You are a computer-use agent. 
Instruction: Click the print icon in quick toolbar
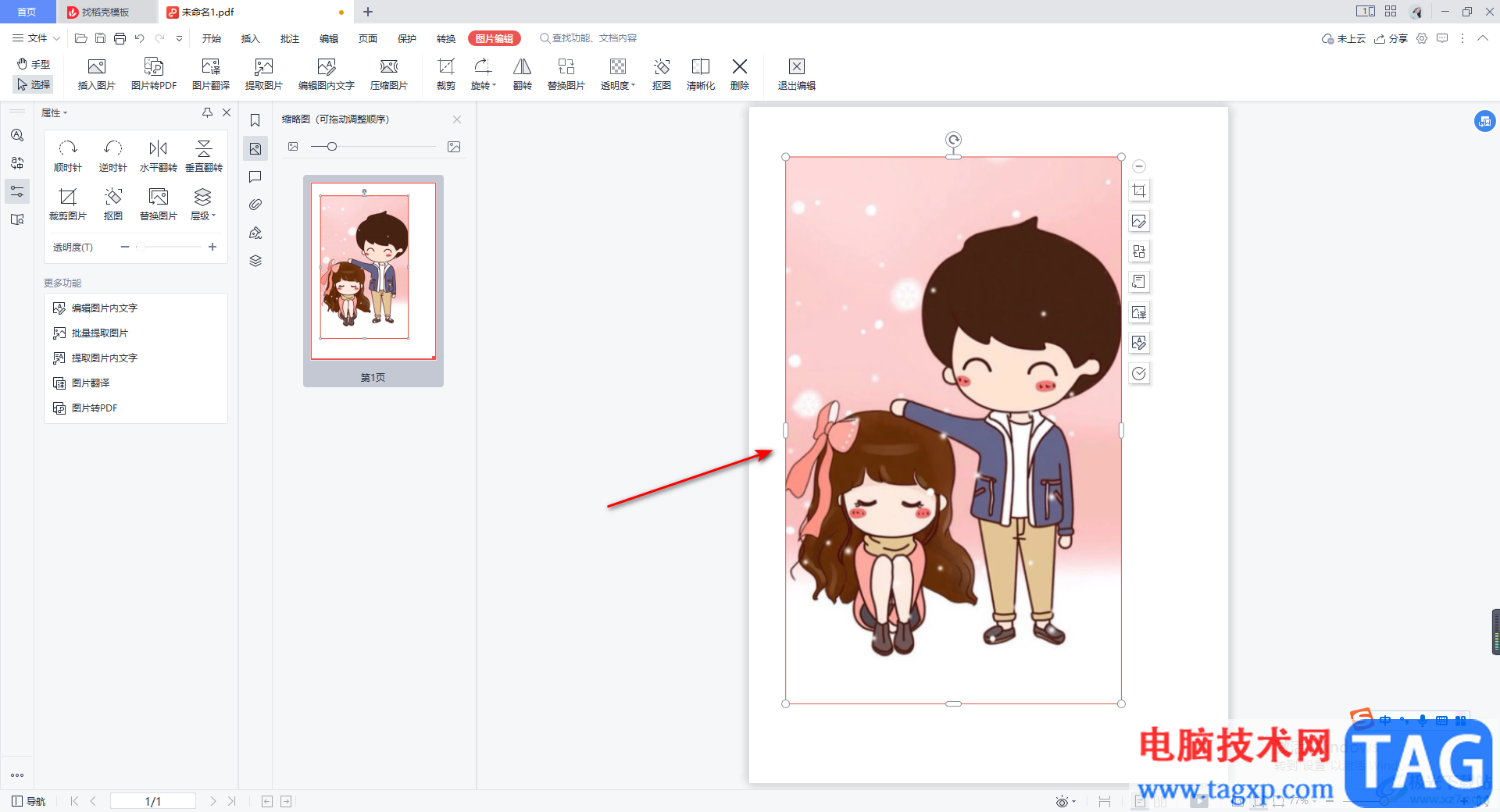120,38
